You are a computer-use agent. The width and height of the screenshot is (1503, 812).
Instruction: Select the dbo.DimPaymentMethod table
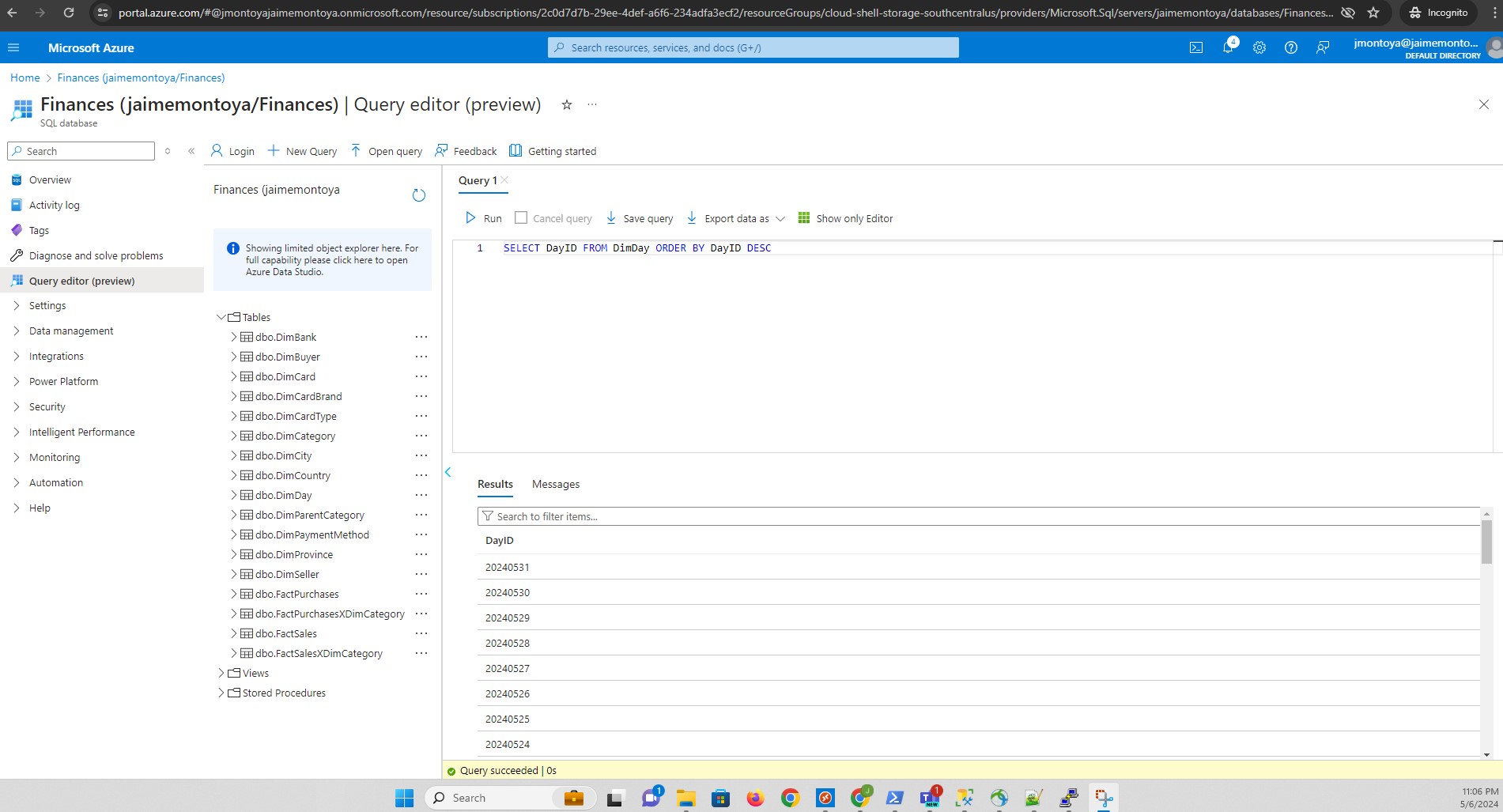click(312, 534)
